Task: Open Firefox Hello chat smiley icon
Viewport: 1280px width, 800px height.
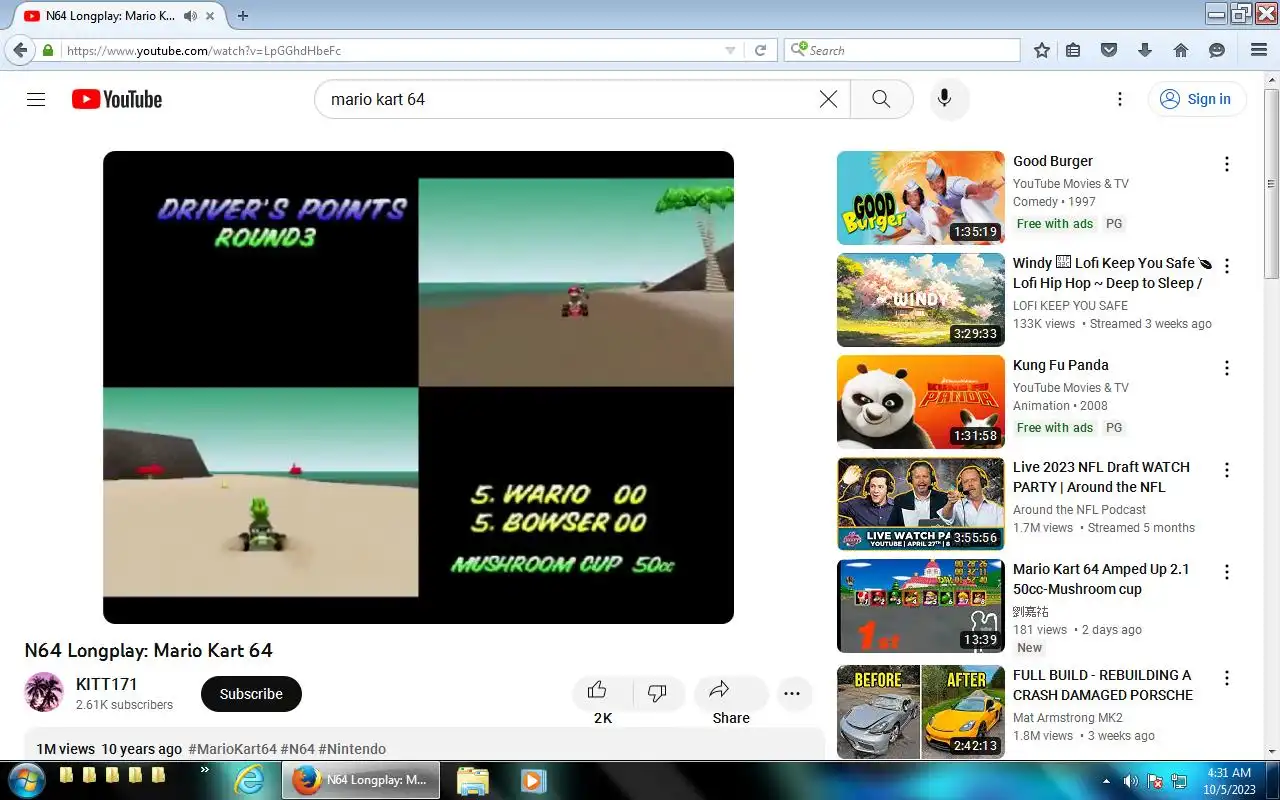Action: pyautogui.click(x=1217, y=50)
